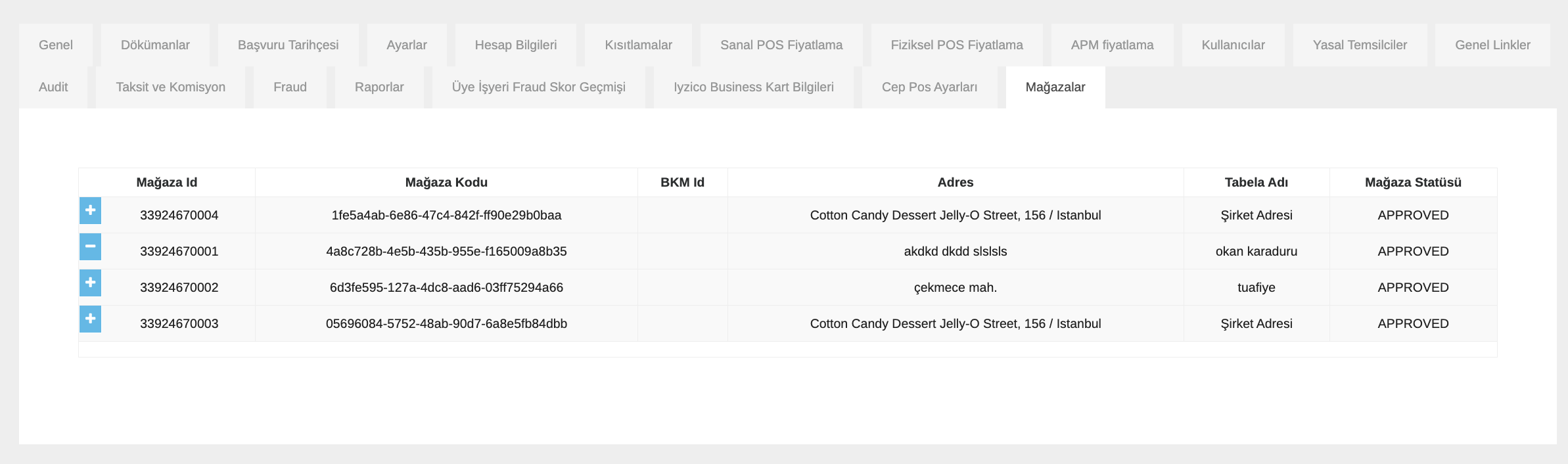Collapse store row 33924670001
The height and width of the screenshot is (464, 1568).
[91, 246]
